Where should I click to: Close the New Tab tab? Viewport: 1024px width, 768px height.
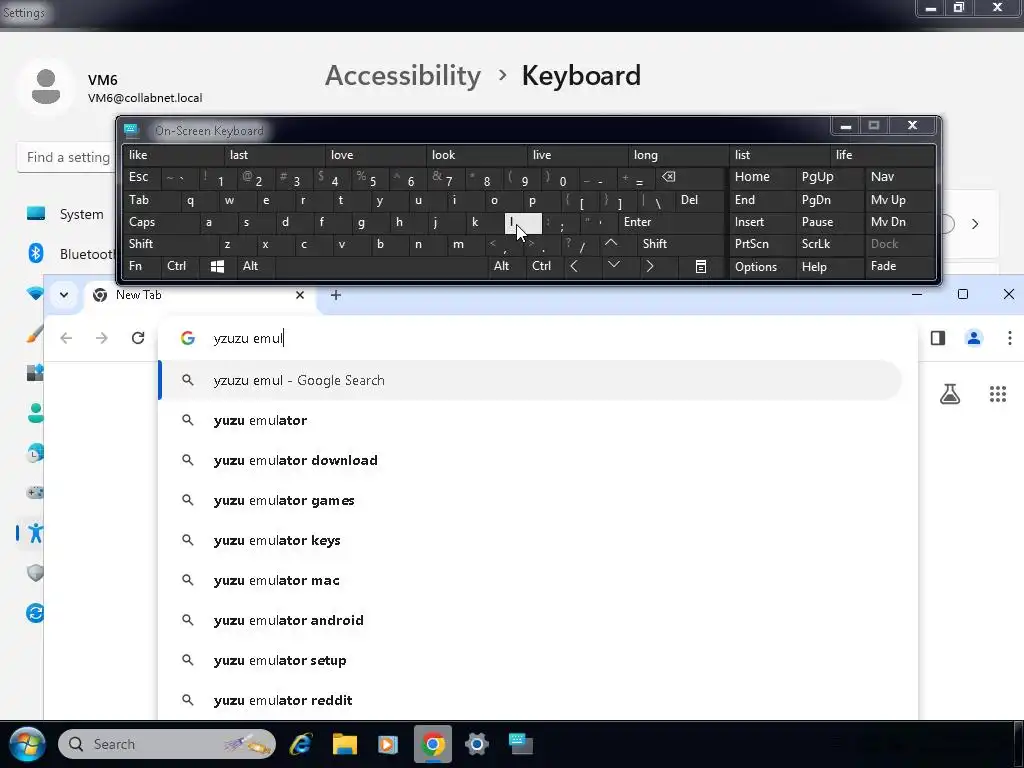300,295
